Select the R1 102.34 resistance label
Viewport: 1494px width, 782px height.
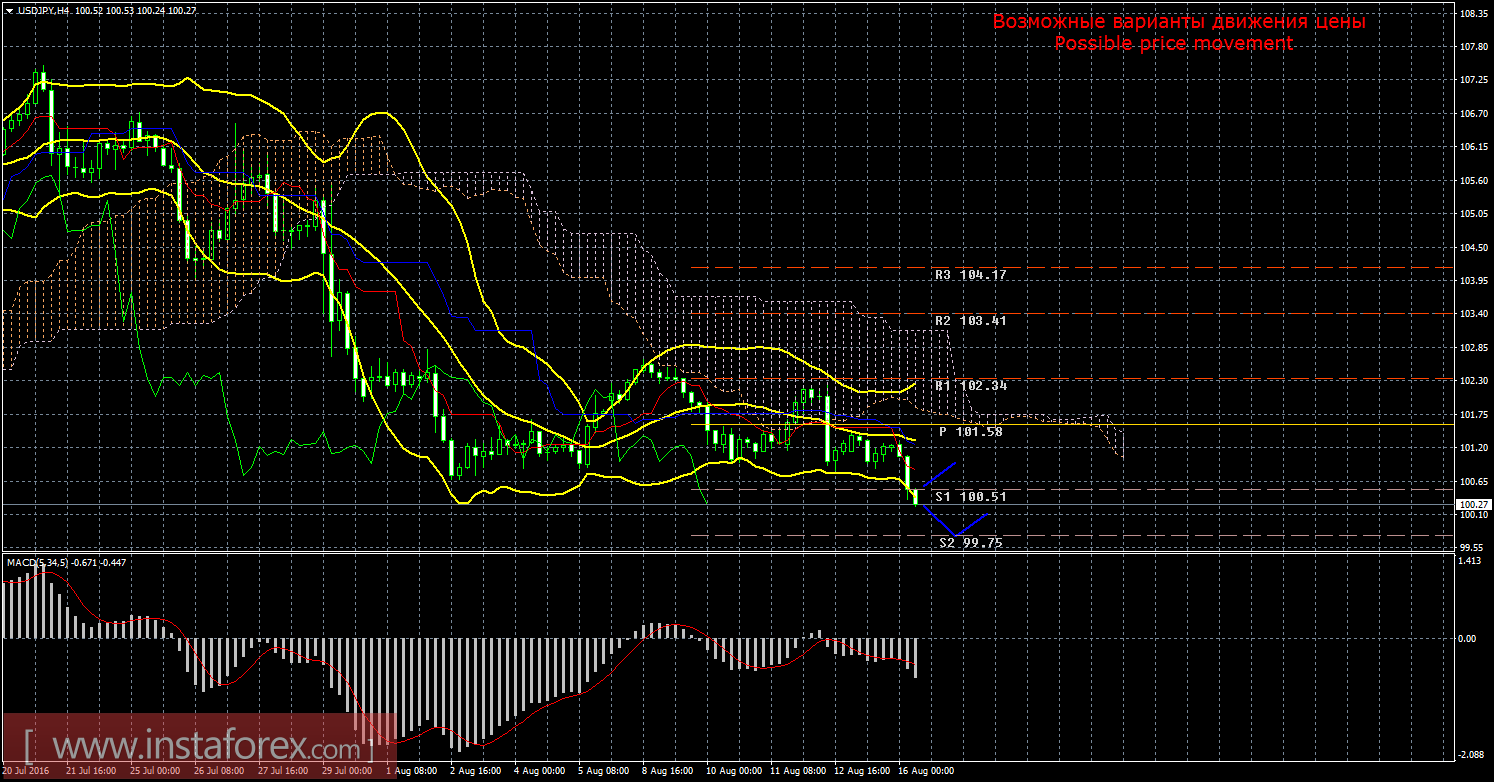pos(969,386)
